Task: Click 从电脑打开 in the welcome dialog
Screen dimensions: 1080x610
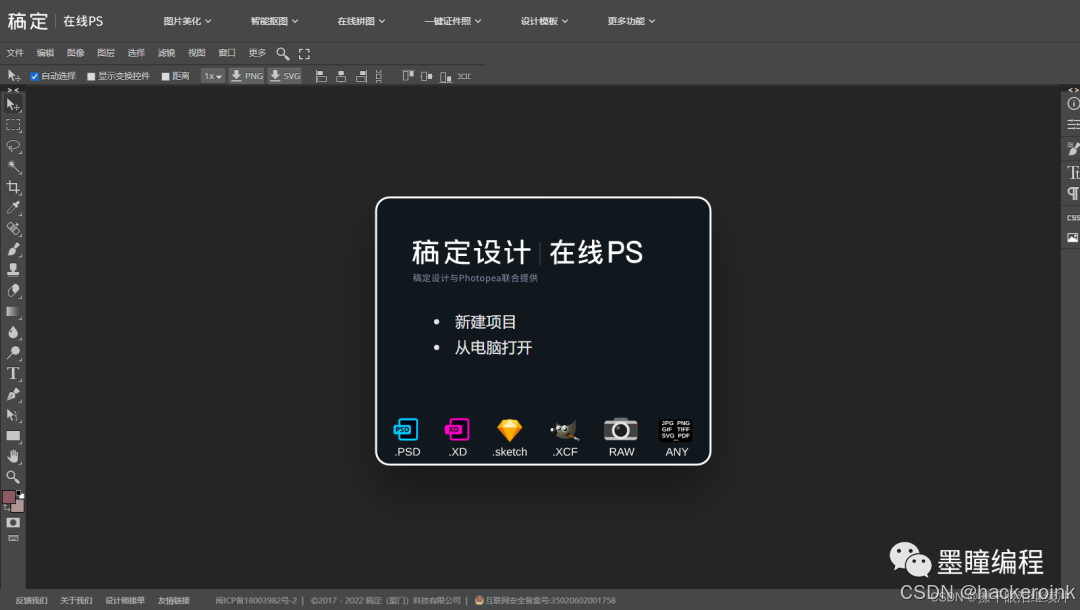Action: (x=493, y=348)
